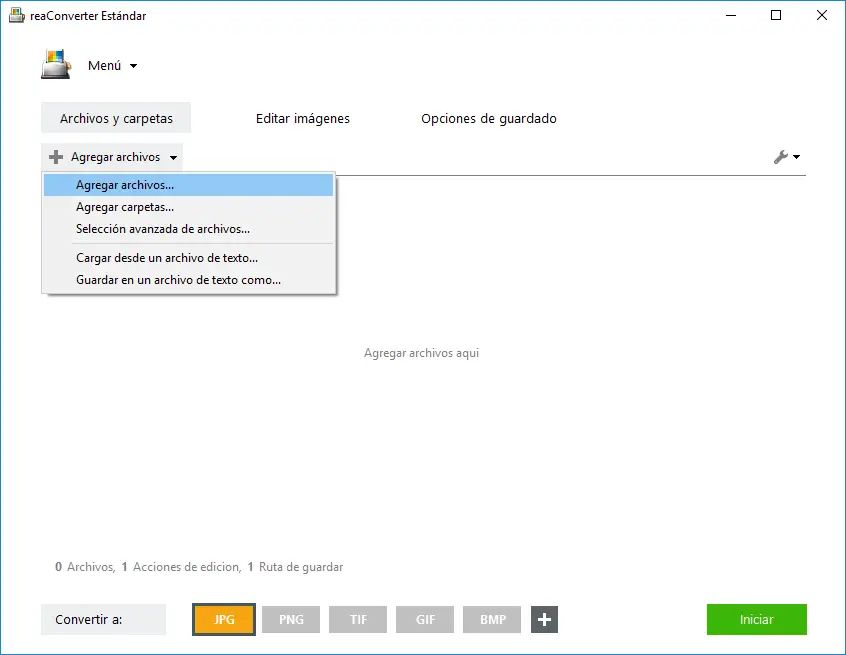Go to Opciones de guardado tab
Viewport: 846px width, 655px height.
[489, 118]
